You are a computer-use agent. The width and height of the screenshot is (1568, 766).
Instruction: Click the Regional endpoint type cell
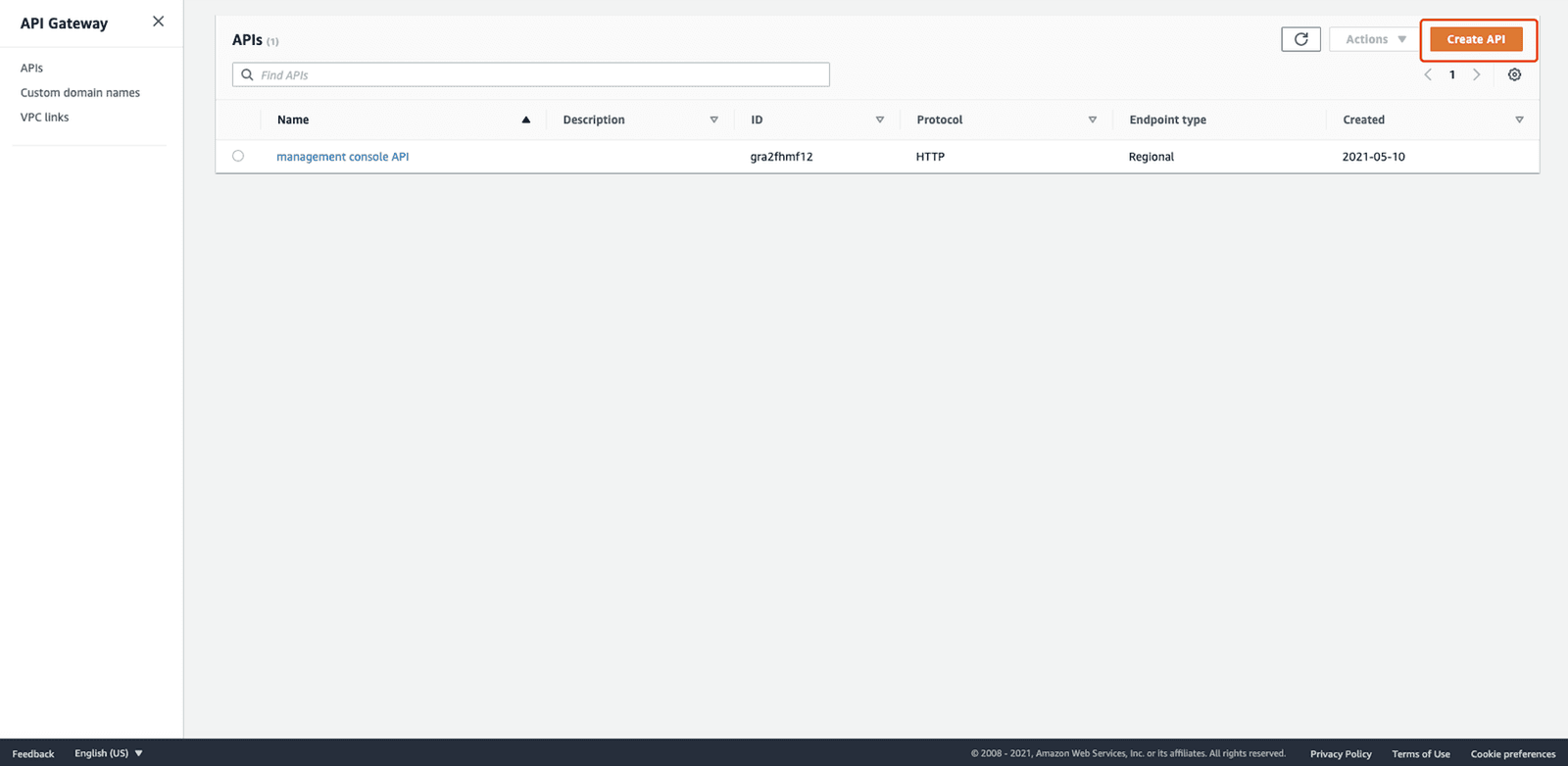tap(1151, 157)
